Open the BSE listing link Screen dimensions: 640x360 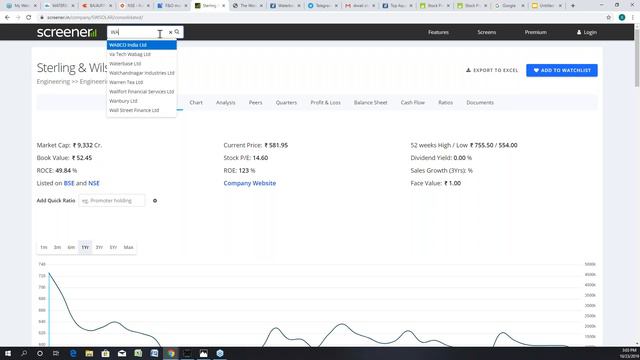69,183
